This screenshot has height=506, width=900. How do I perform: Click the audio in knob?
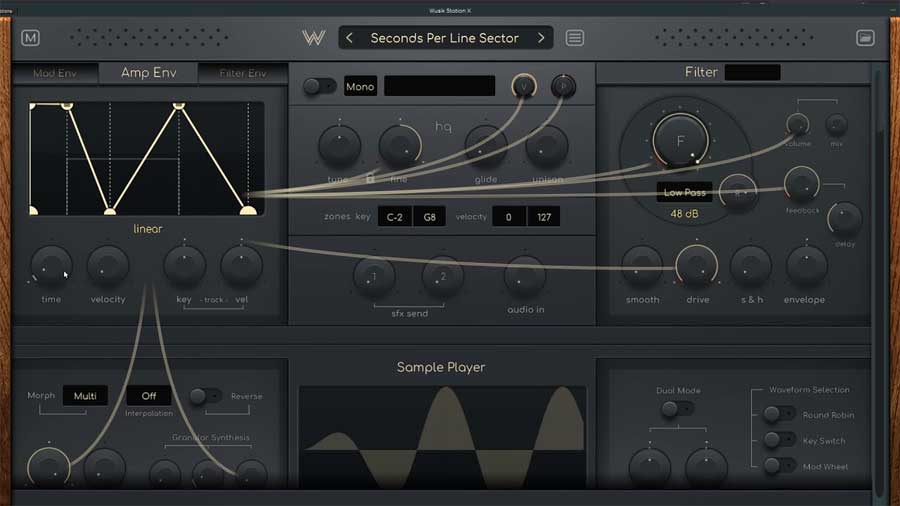pyautogui.click(x=525, y=277)
